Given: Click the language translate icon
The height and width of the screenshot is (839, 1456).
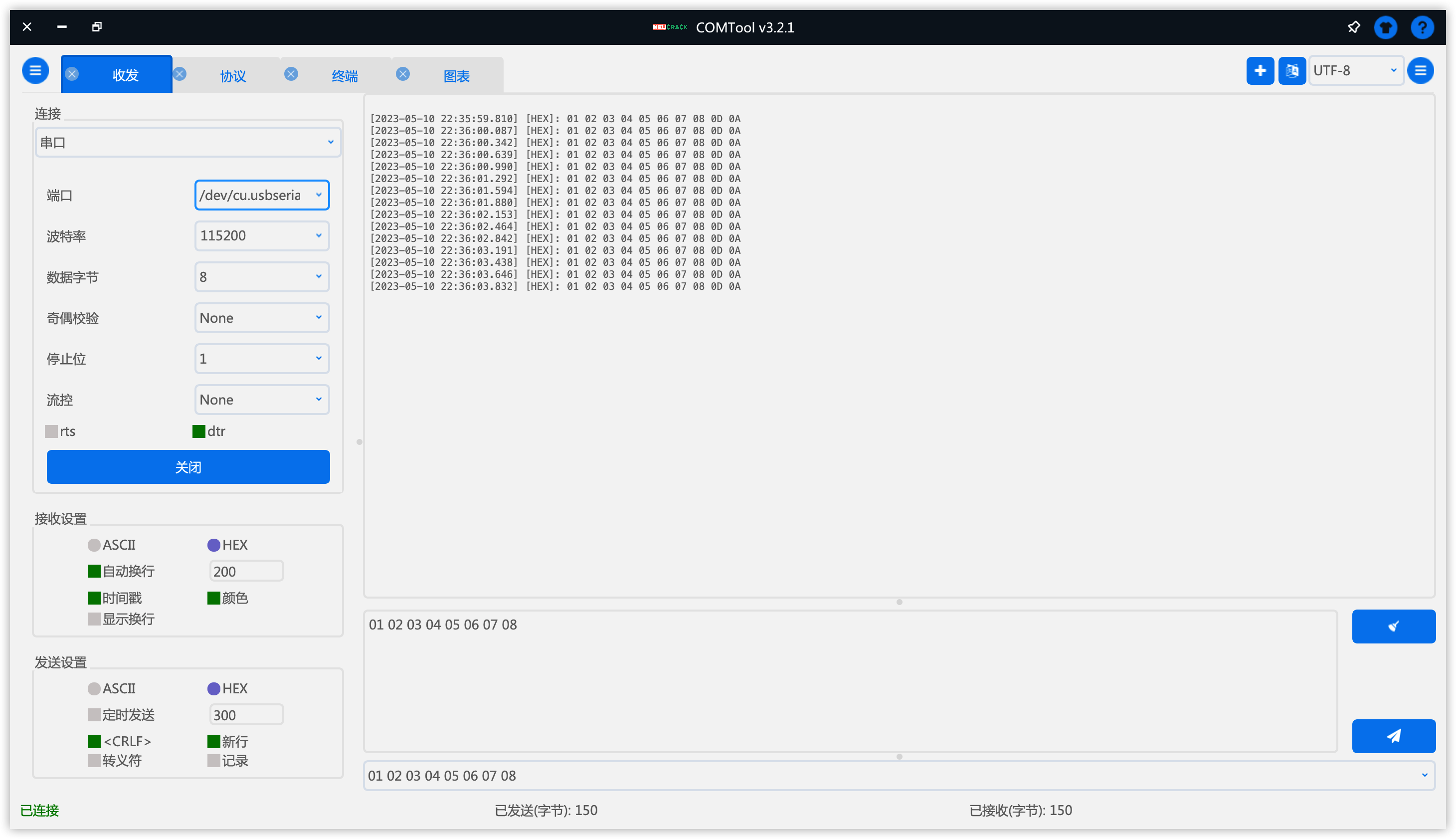Looking at the screenshot, I should click(1292, 71).
